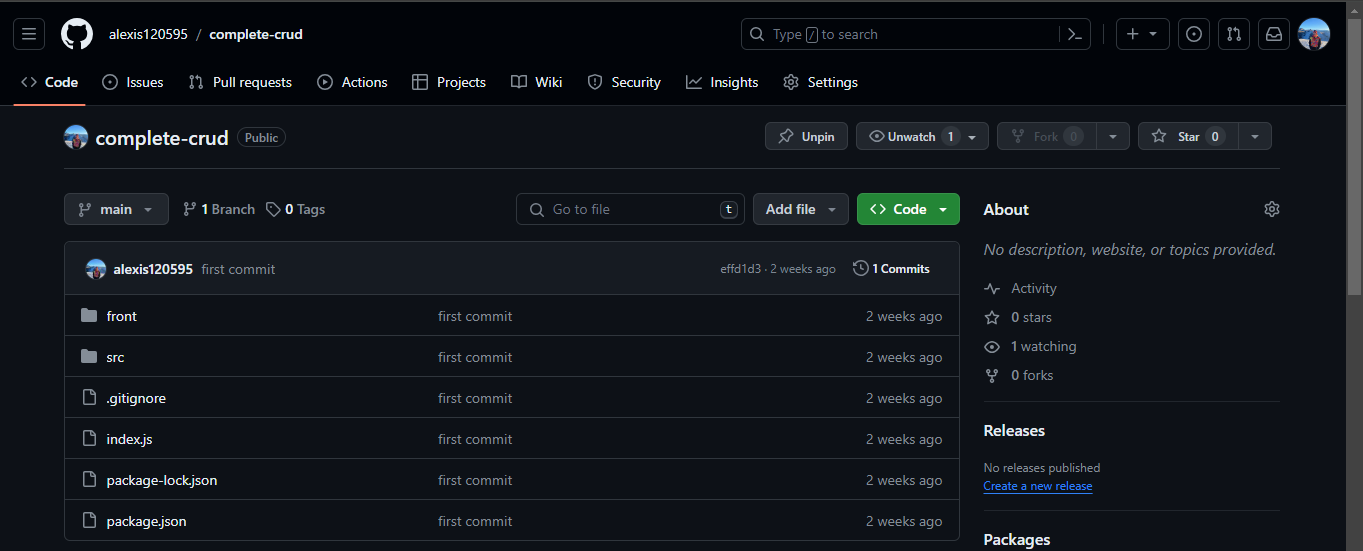Open the hamburger navigation menu
The width and height of the screenshot is (1363, 551).
pyautogui.click(x=28, y=34)
